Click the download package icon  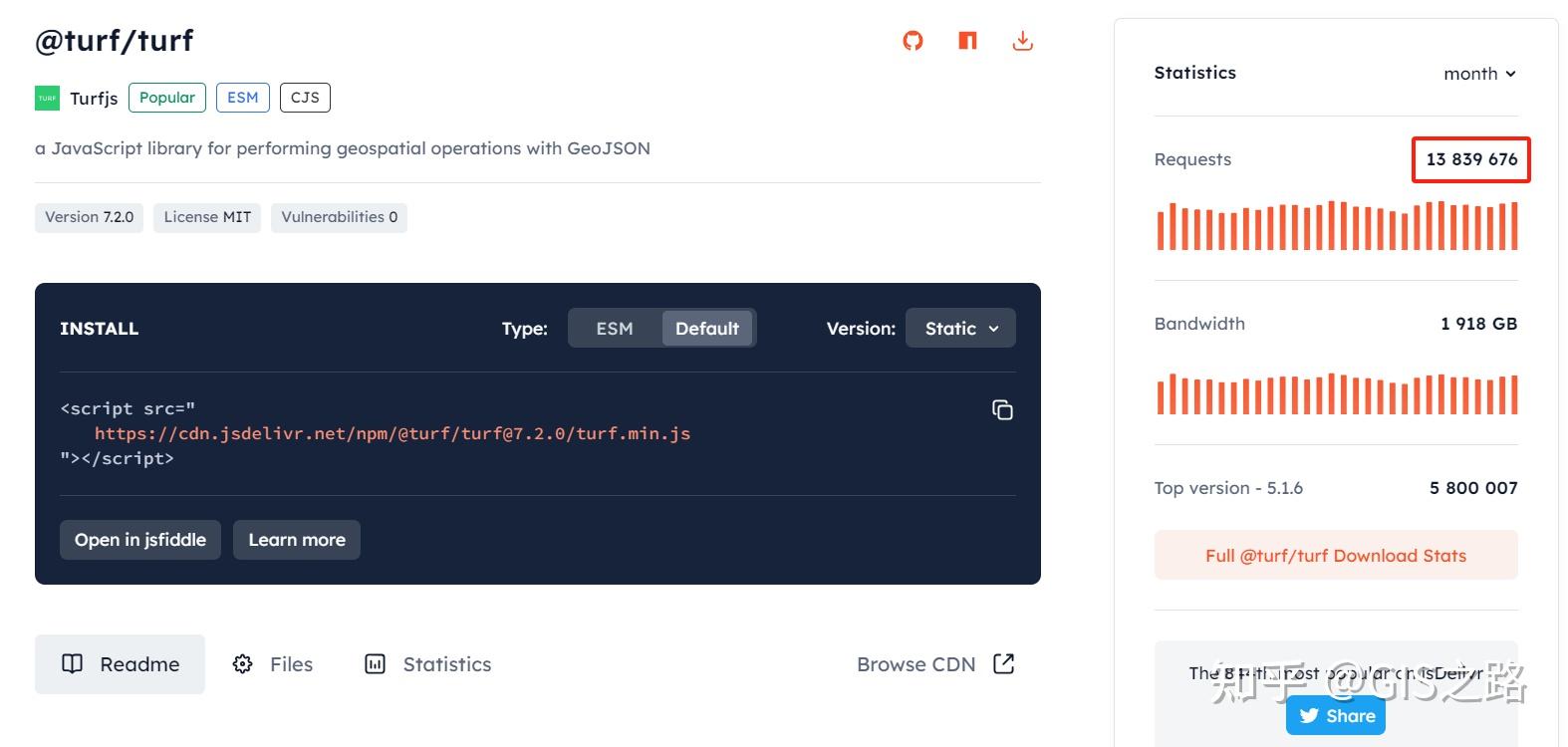coord(1022,41)
